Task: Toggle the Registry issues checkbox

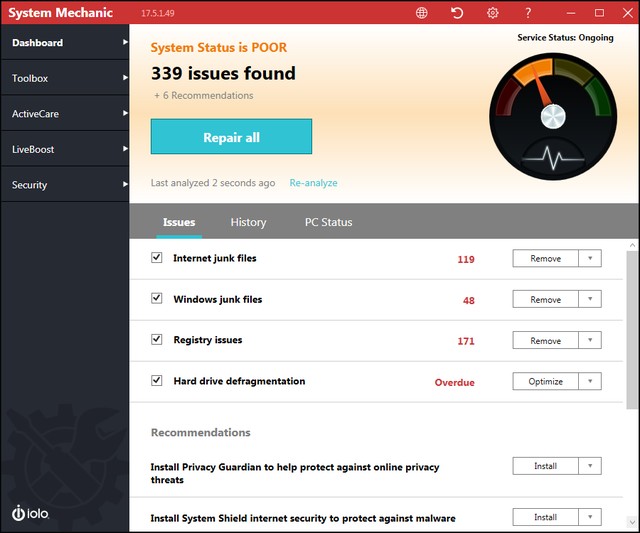Action: (156, 340)
